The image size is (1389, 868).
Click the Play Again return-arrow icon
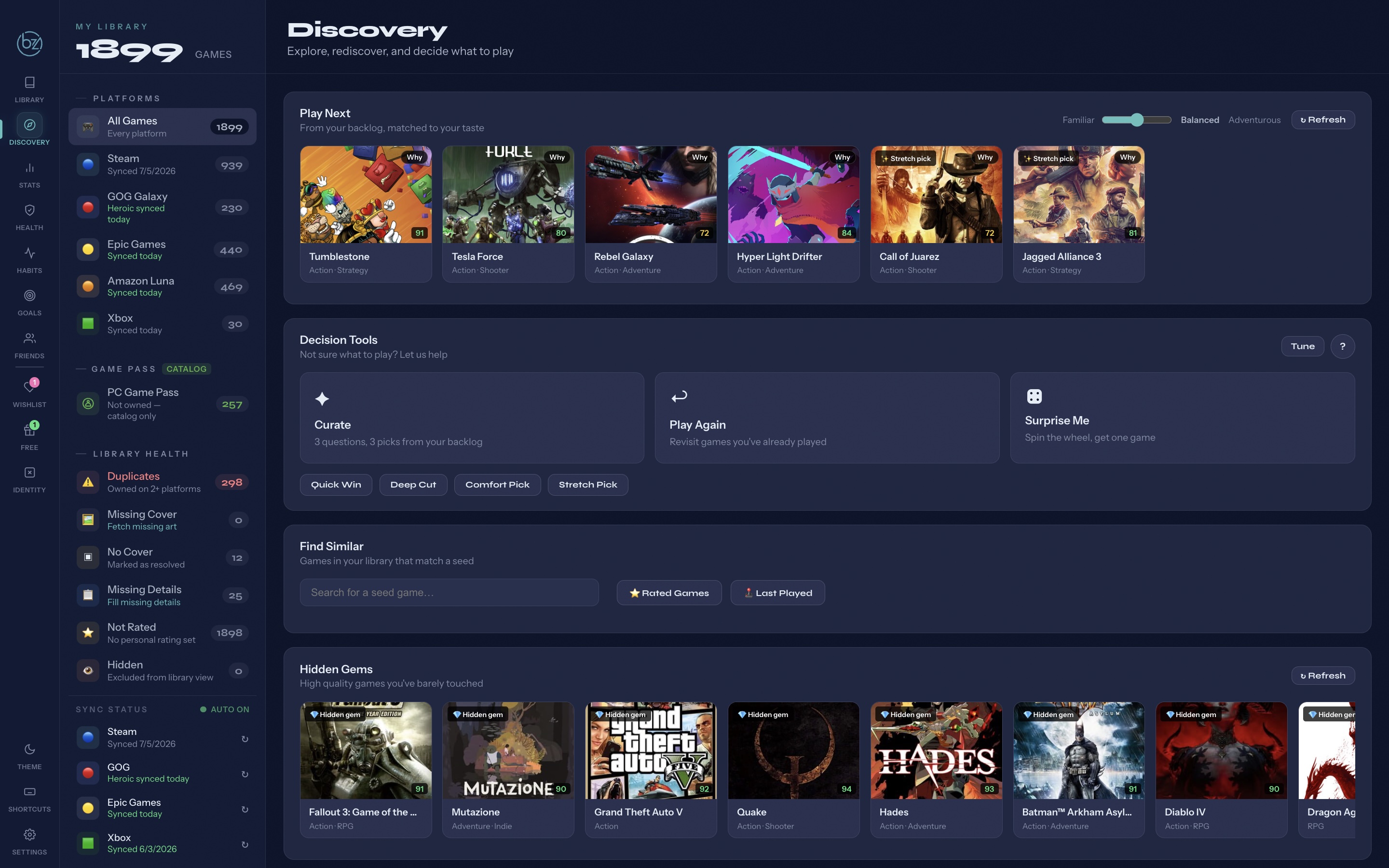pyautogui.click(x=679, y=397)
